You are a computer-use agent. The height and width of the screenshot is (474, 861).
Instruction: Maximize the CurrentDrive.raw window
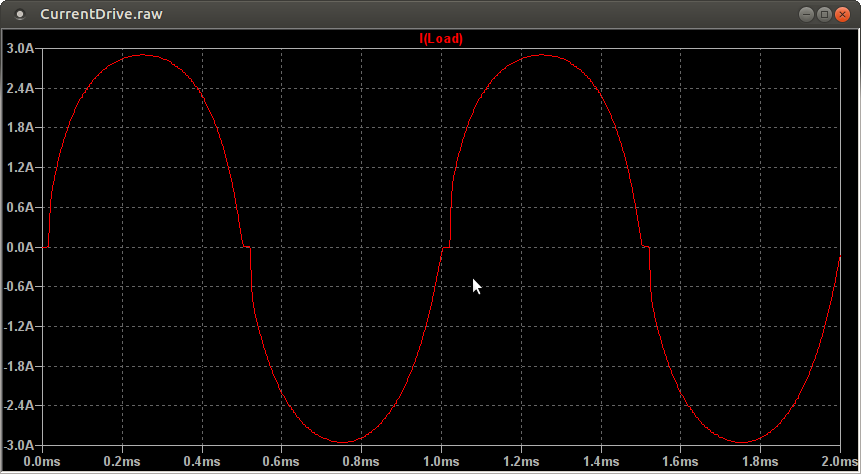(x=824, y=15)
